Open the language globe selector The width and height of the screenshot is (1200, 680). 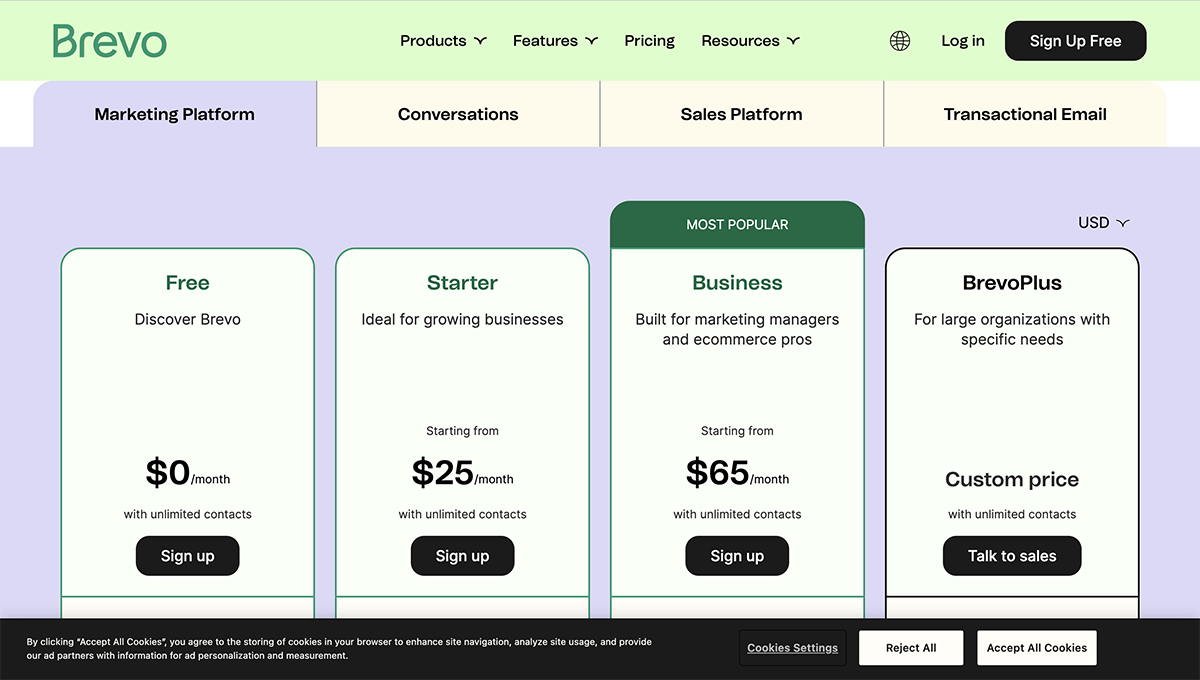899,40
